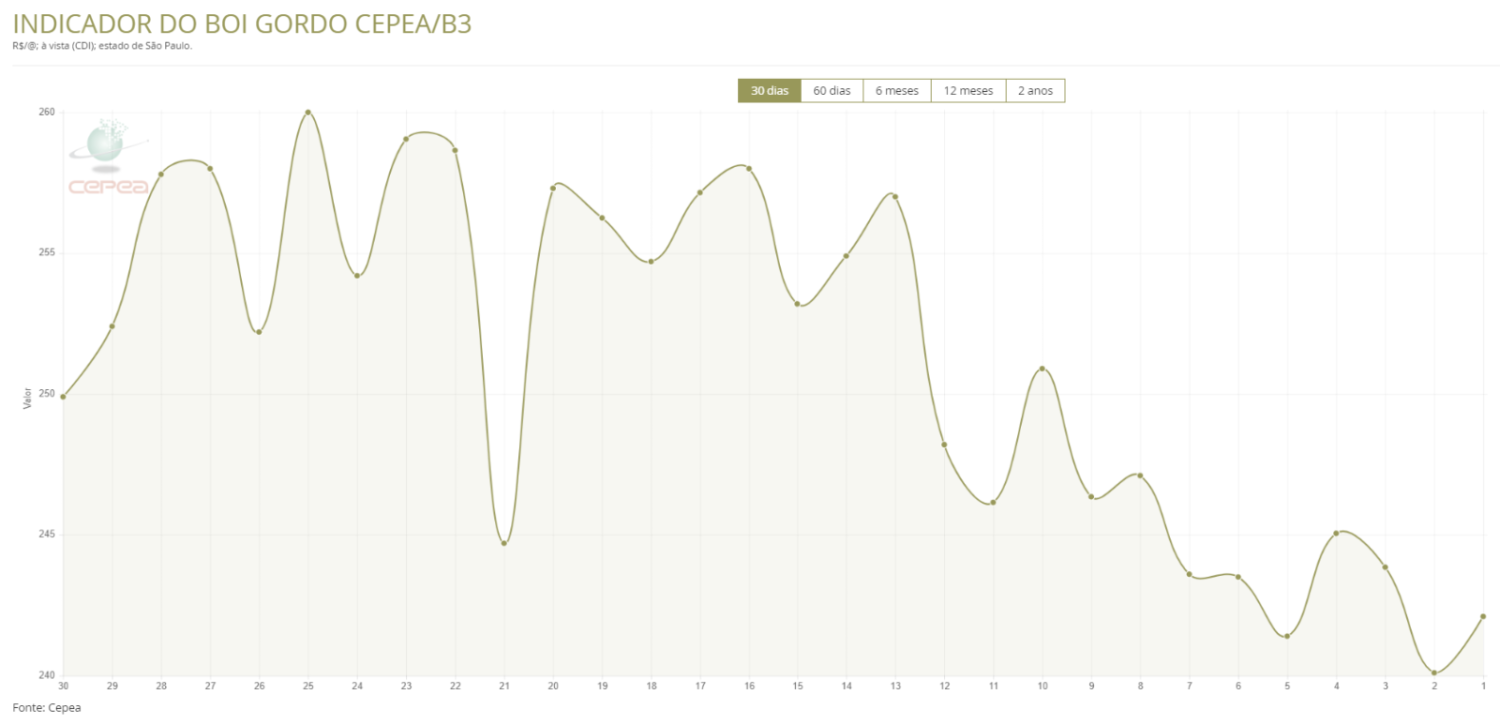
Task: Select the data point above day 5
Action: pyautogui.click(x=1287, y=636)
